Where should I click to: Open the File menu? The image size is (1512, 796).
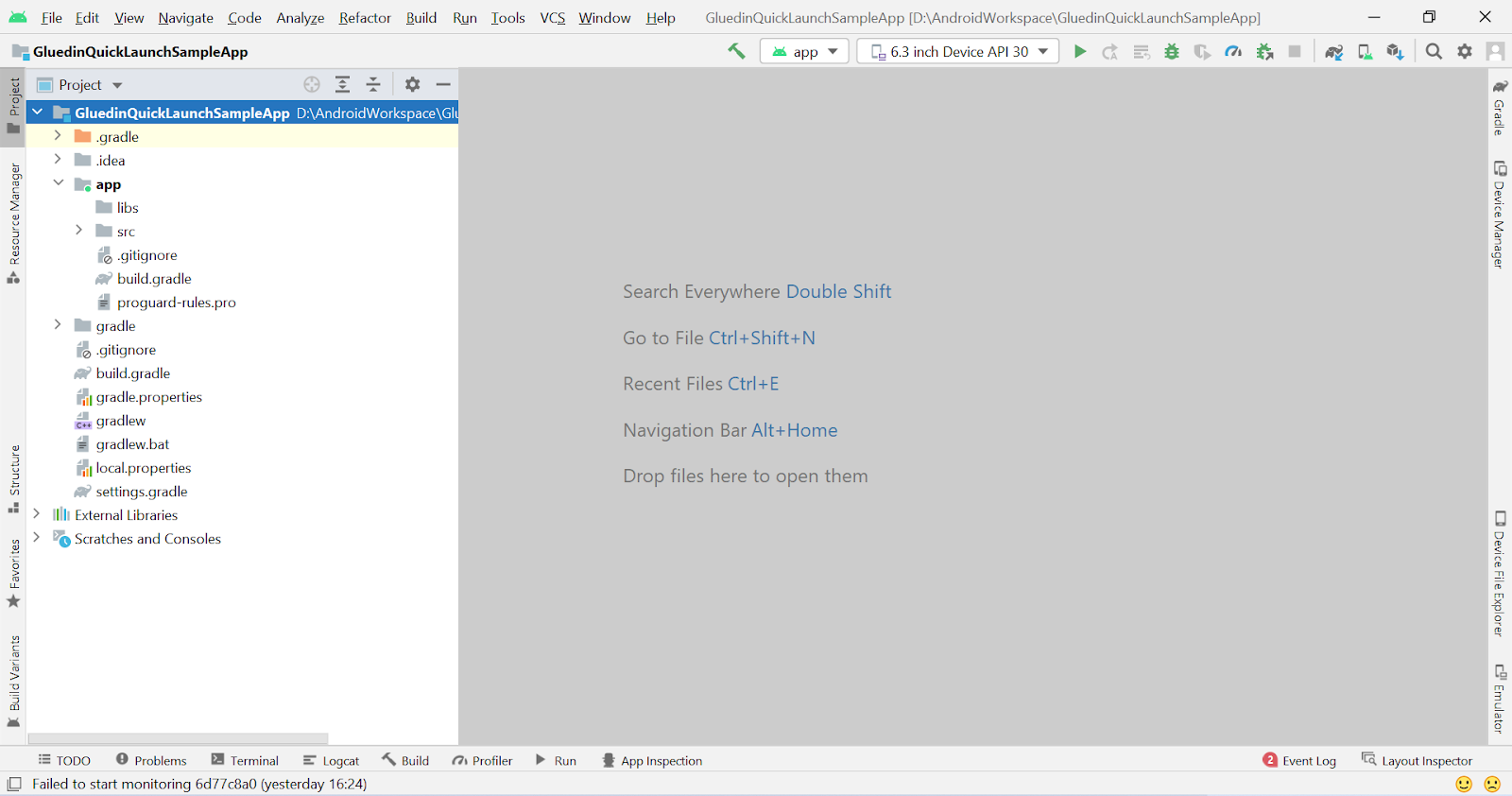pos(52,18)
